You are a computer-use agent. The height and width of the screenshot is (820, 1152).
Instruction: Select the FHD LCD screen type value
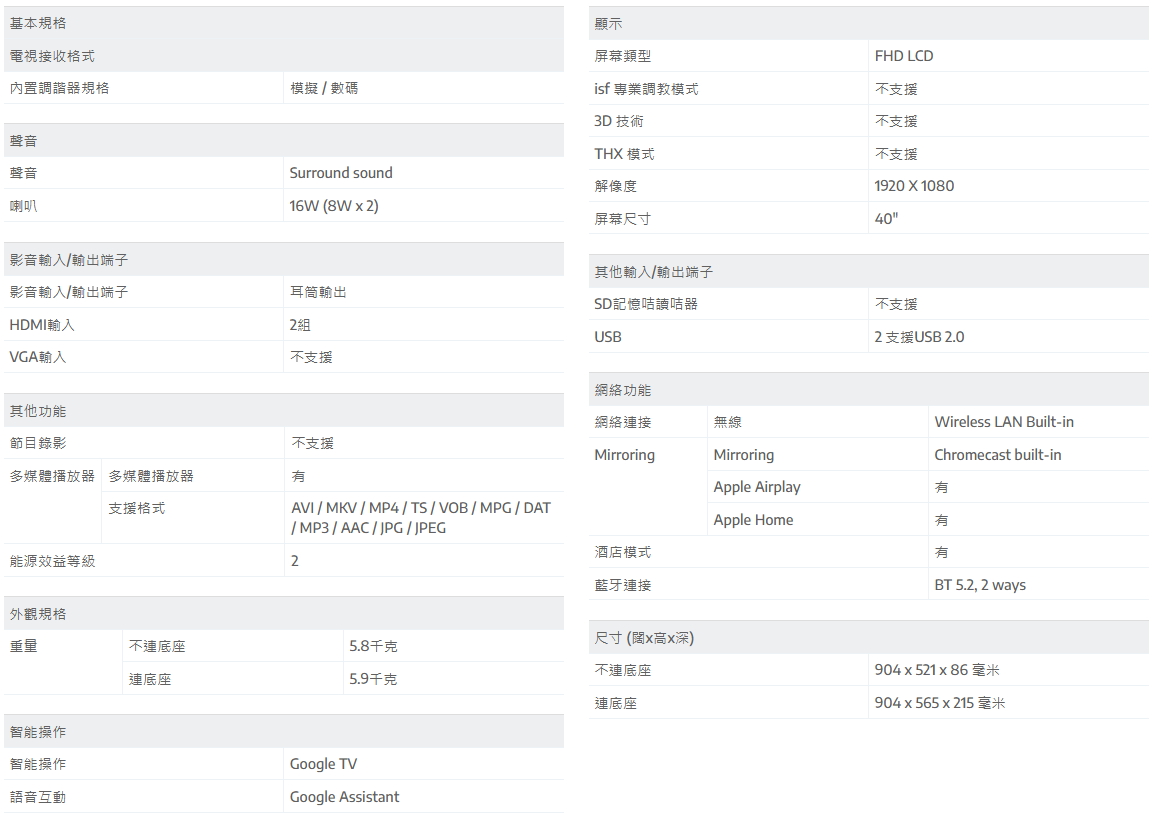(904, 56)
